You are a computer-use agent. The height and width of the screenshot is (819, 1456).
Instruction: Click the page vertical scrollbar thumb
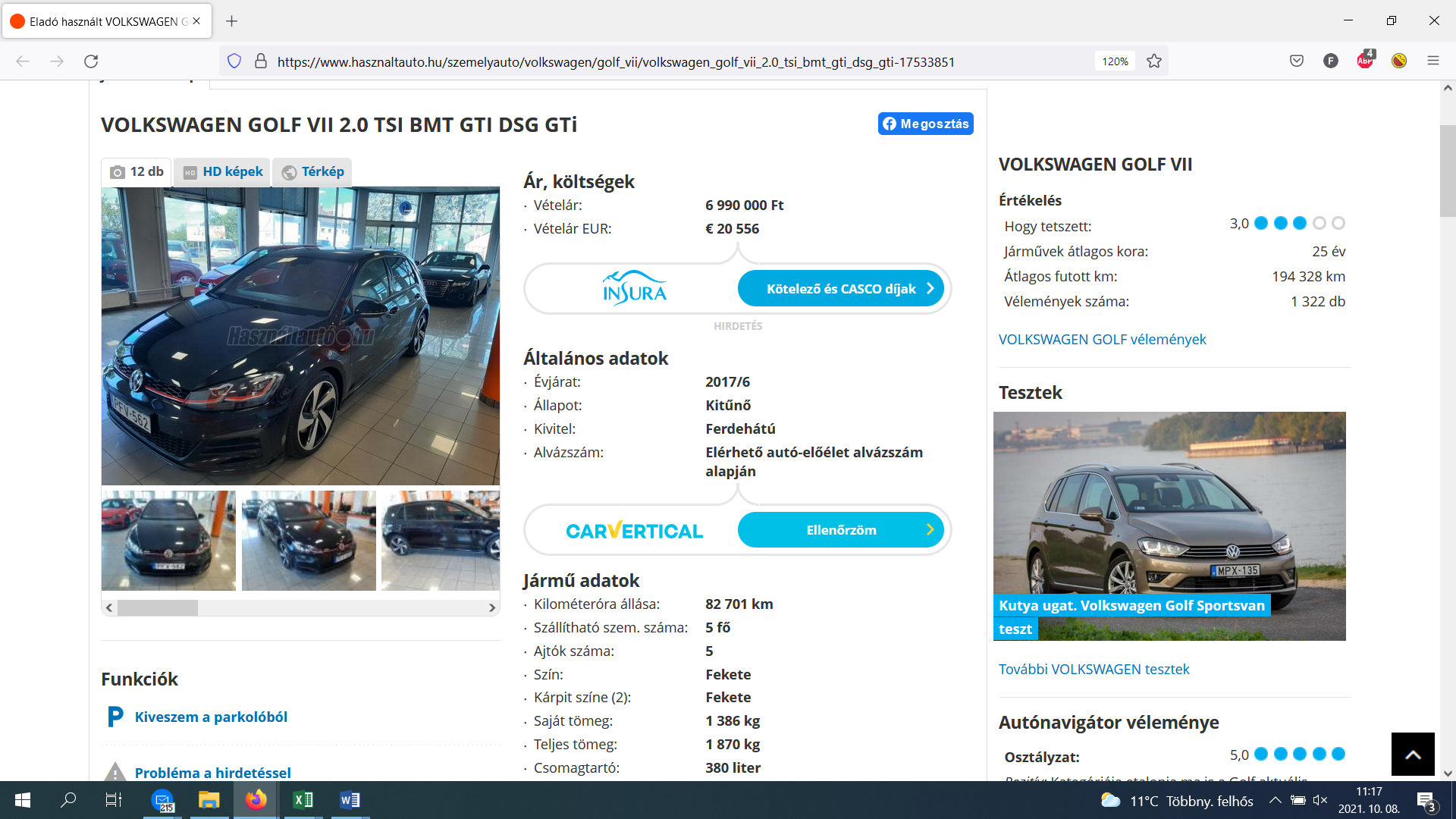(1448, 171)
